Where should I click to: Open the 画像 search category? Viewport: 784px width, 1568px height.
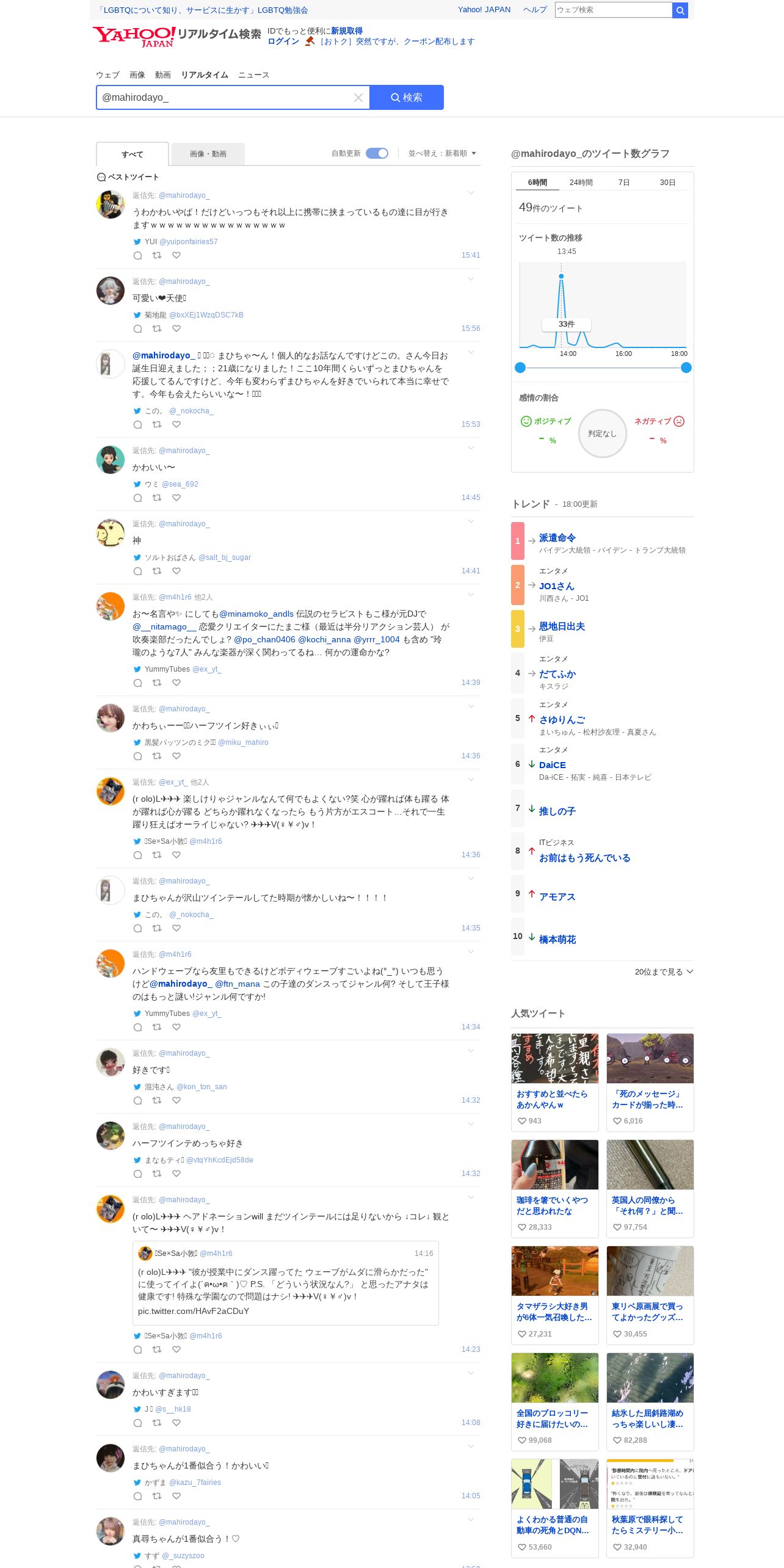(137, 75)
